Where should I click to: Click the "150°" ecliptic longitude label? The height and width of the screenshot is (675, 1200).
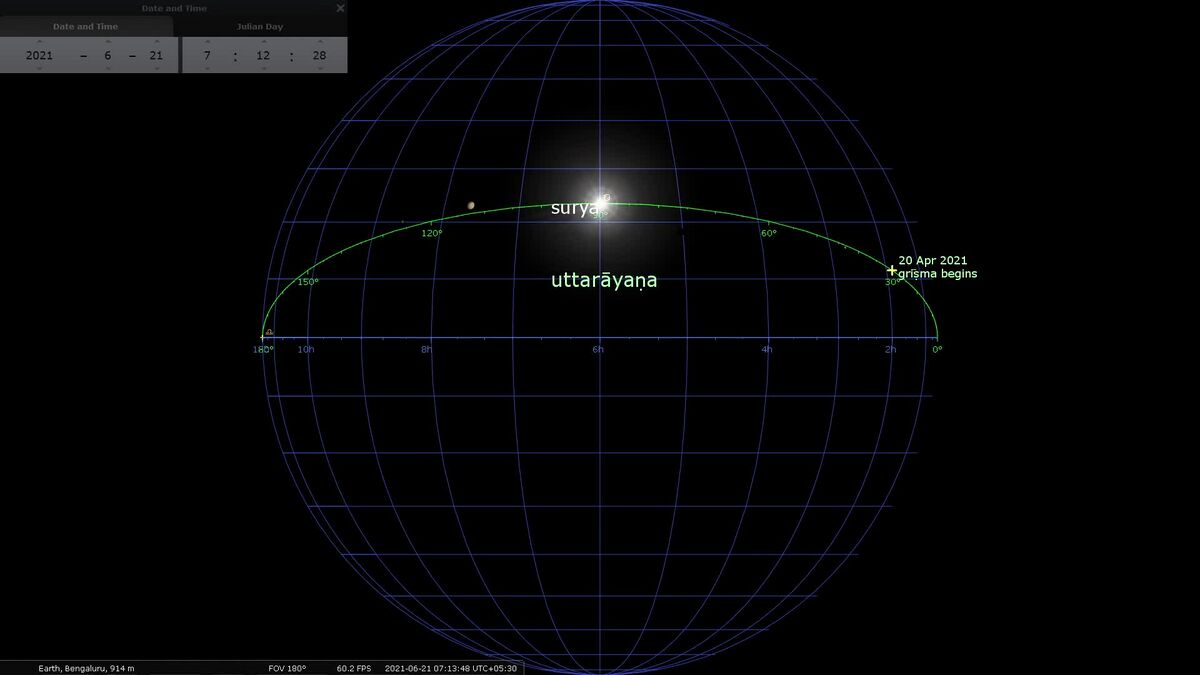click(x=308, y=282)
